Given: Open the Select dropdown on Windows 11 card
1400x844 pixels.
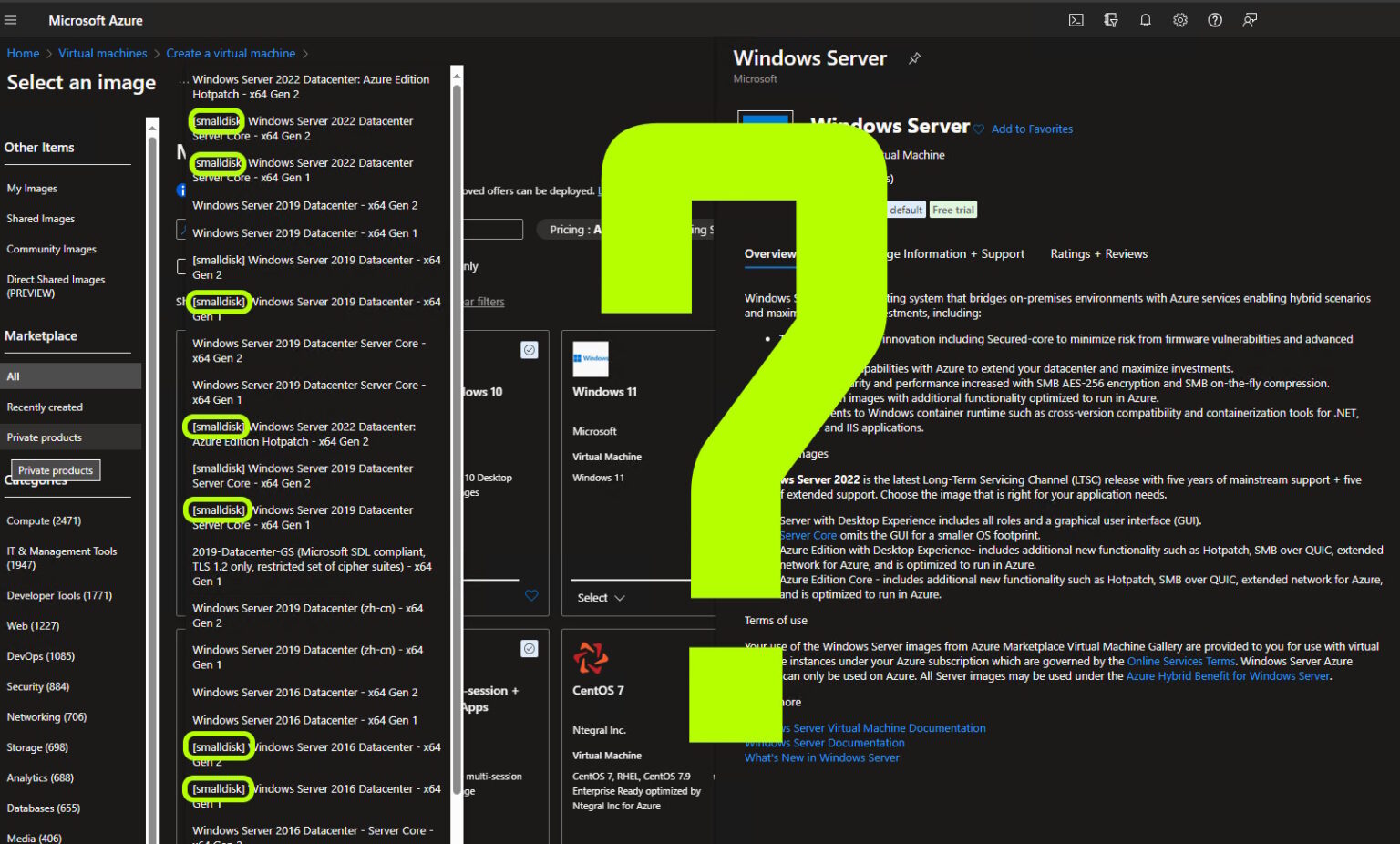Looking at the screenshot, I should coord(600,597).
